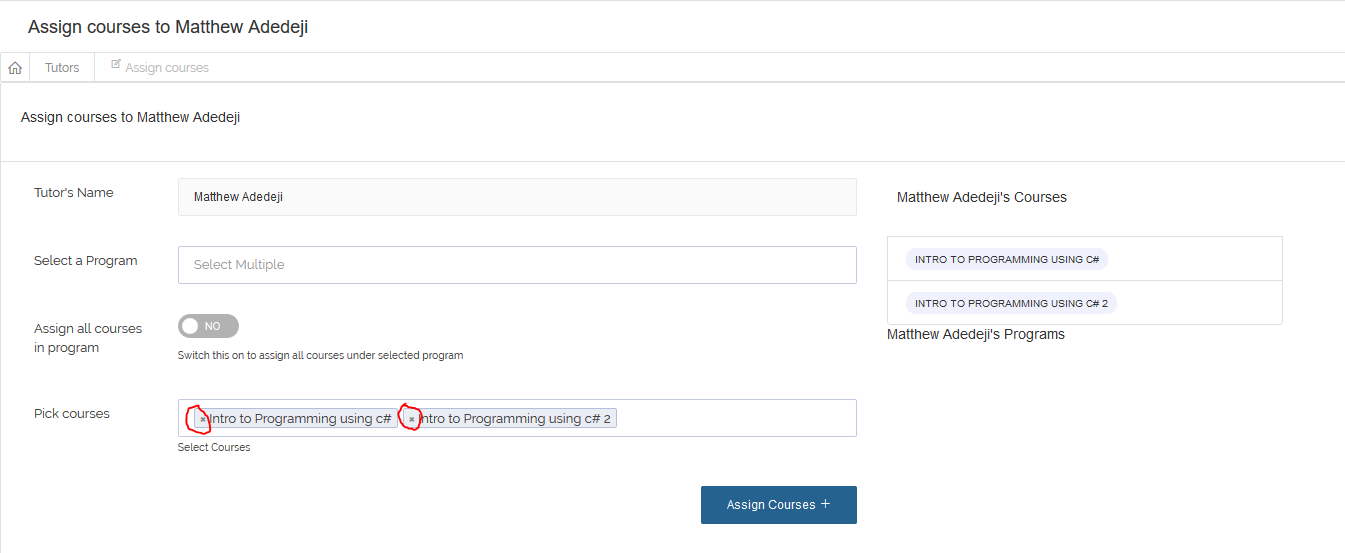1345x553 pixels.
Task: Click the Matthew Adedeji's Programs heading
Action: click(976, 335)
